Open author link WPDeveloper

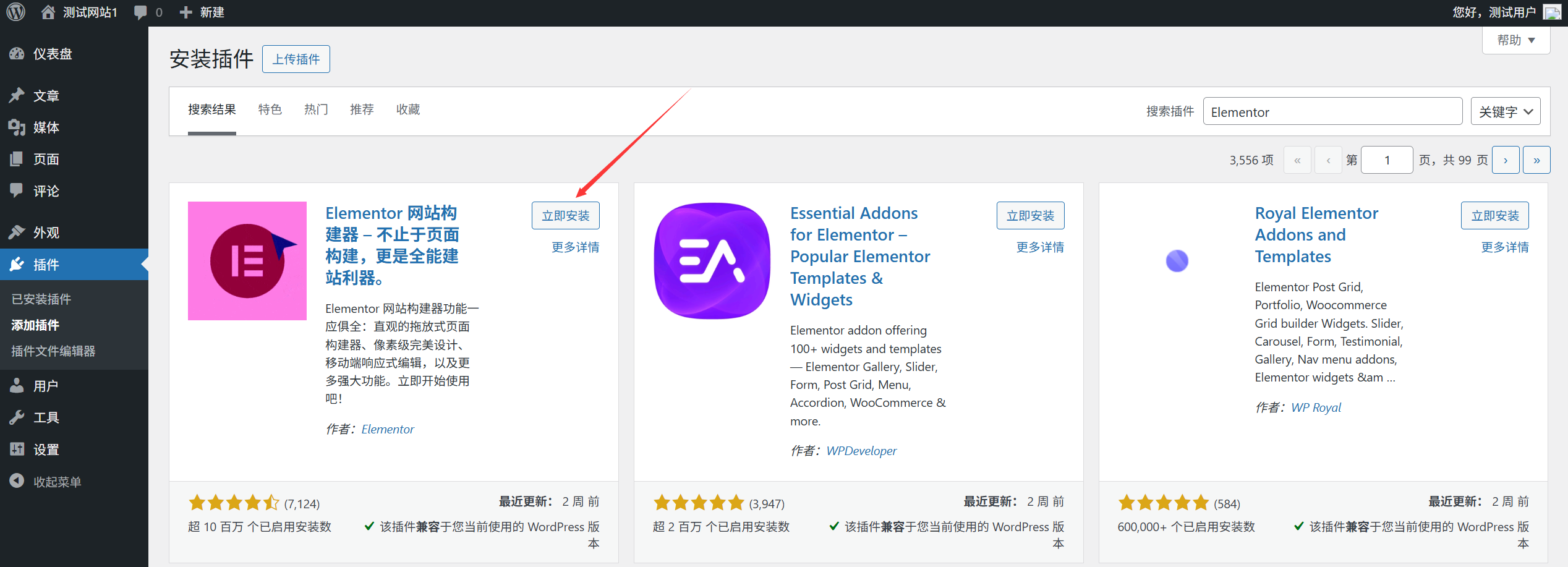(x=861, y=451)
